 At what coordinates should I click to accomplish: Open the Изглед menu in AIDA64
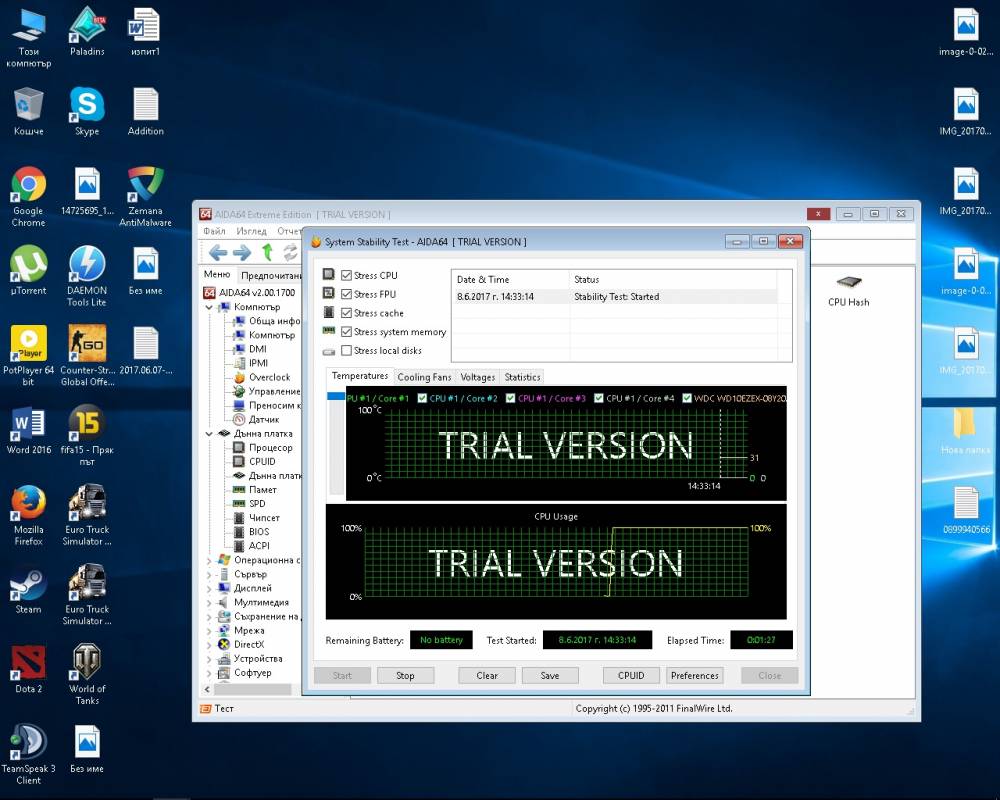(x=251, y=231)
